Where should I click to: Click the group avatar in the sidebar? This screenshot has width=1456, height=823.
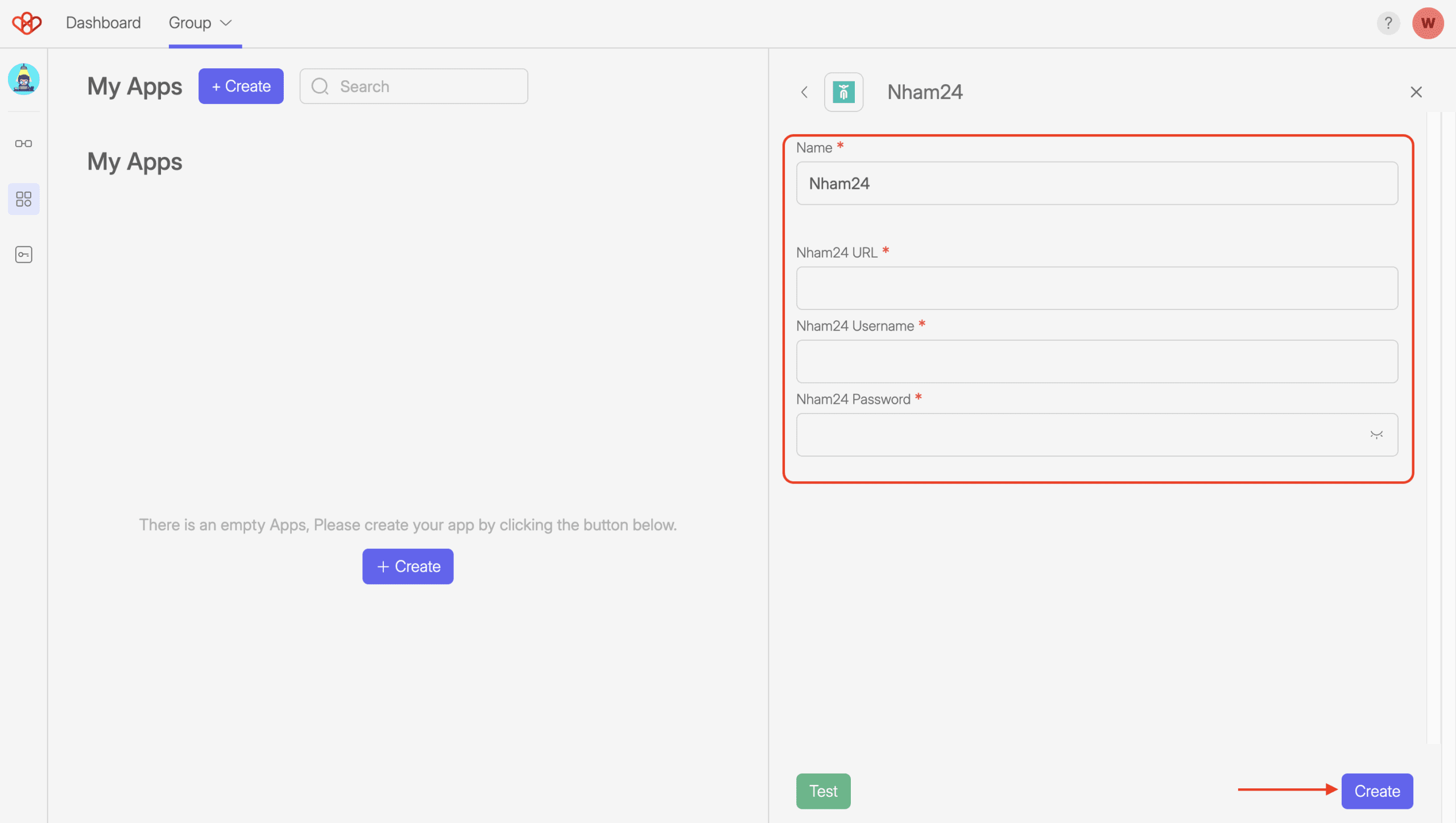pyautogui.click(x=24, y=79)
